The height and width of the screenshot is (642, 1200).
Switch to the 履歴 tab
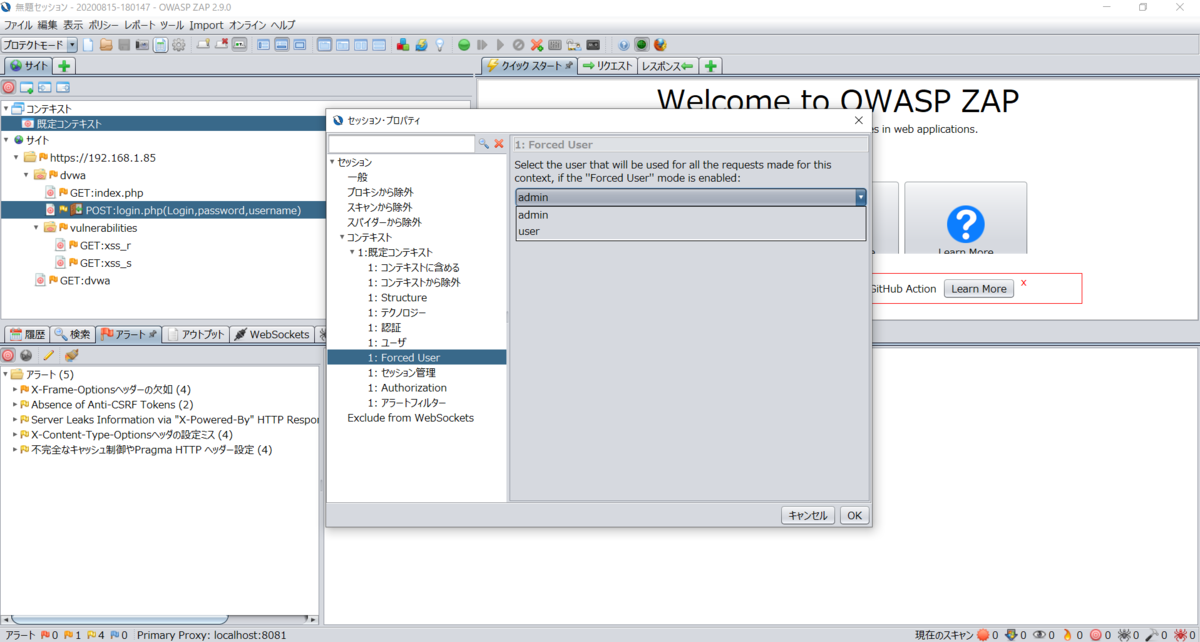click(28, 335)
